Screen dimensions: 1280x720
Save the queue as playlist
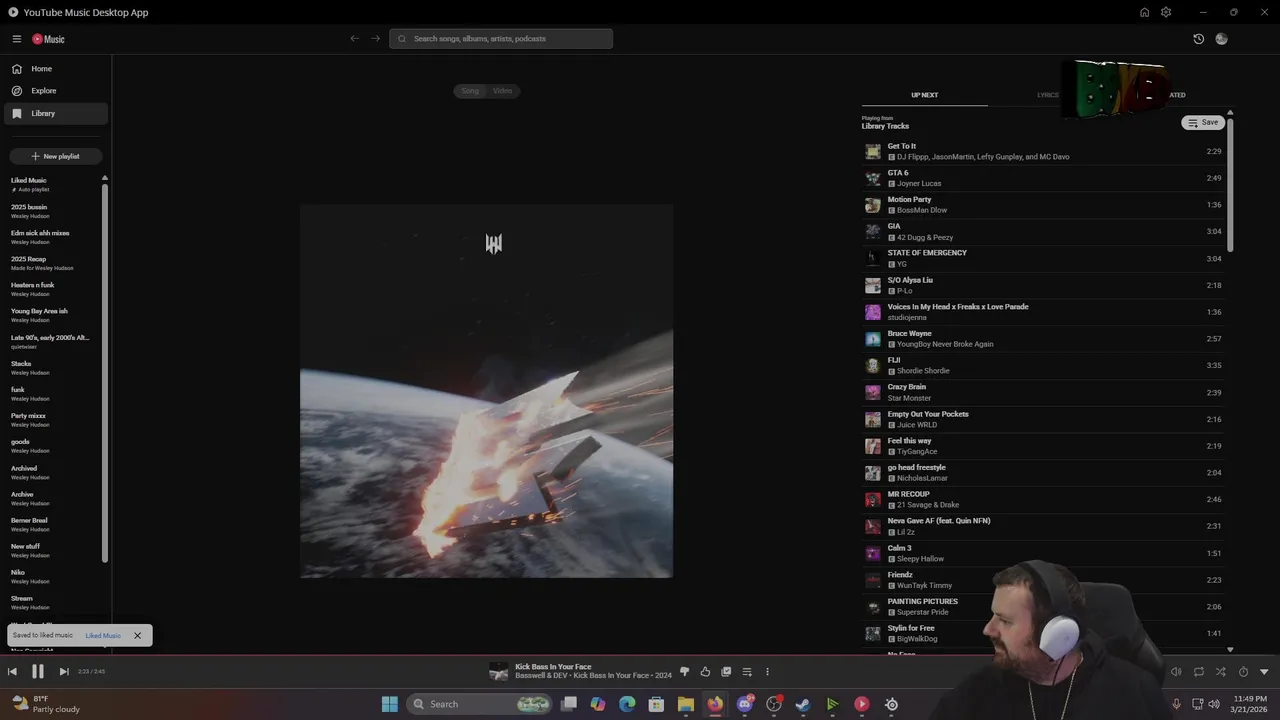click(x=1203, y=123)
